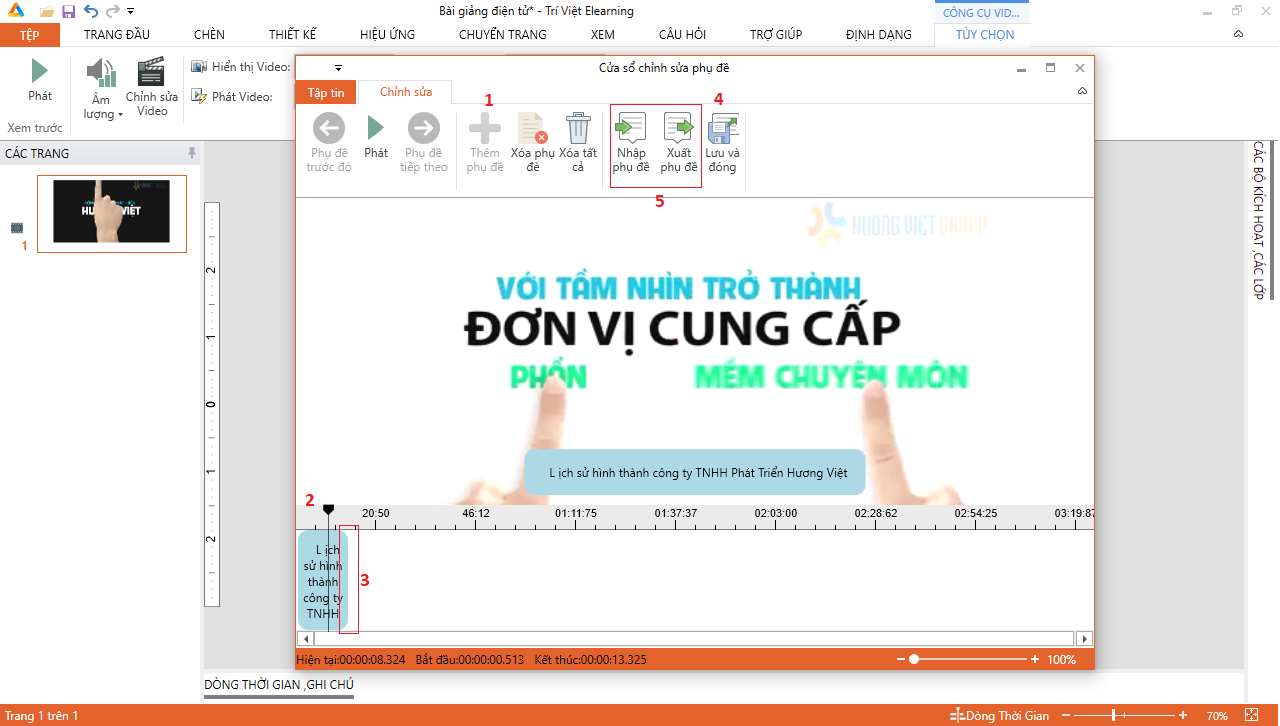
Task: Click the Chỉnh sửa Video clapperboard icon
Action: click(x=152, y=72)
